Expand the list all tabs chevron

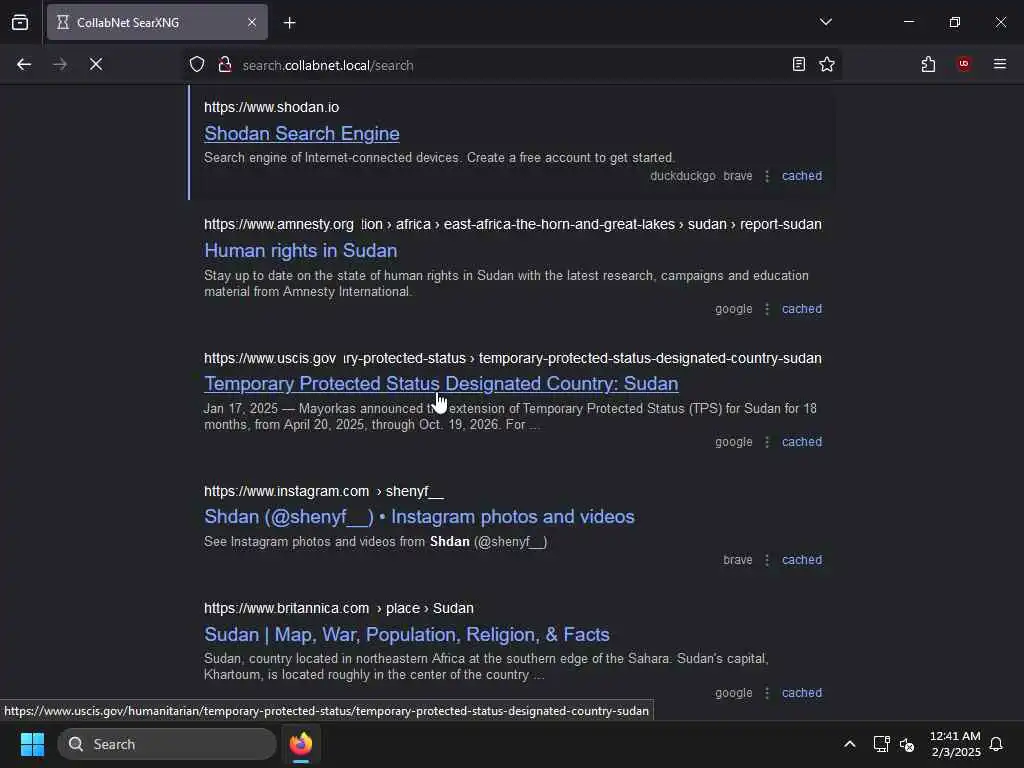[x=825, y=22]
